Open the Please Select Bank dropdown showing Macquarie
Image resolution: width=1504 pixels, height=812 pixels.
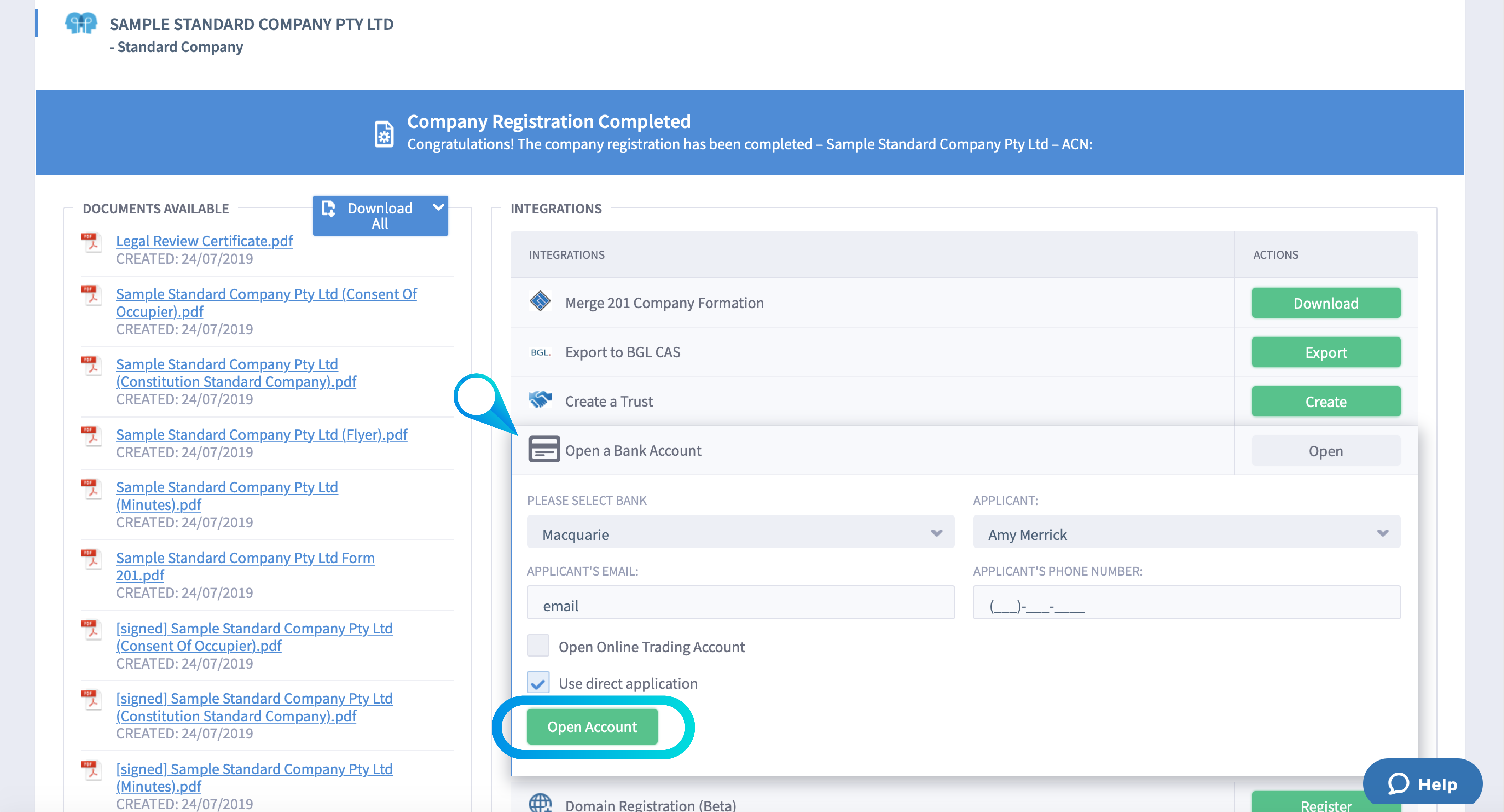(x=740, y=532)
